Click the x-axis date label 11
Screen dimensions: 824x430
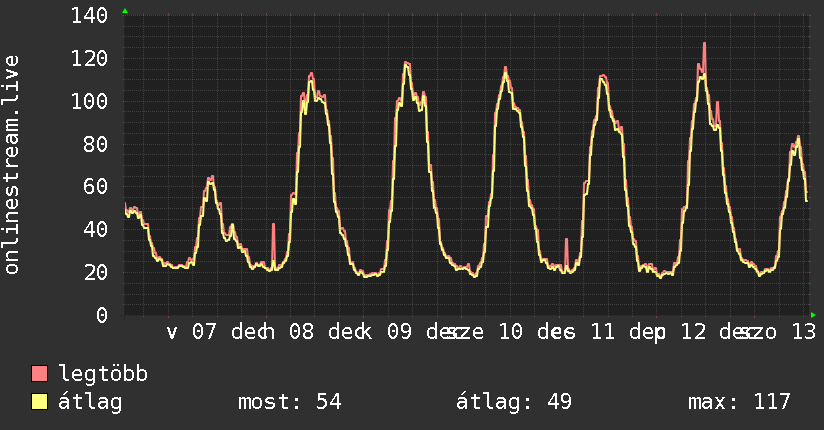(x=602, y=332)
